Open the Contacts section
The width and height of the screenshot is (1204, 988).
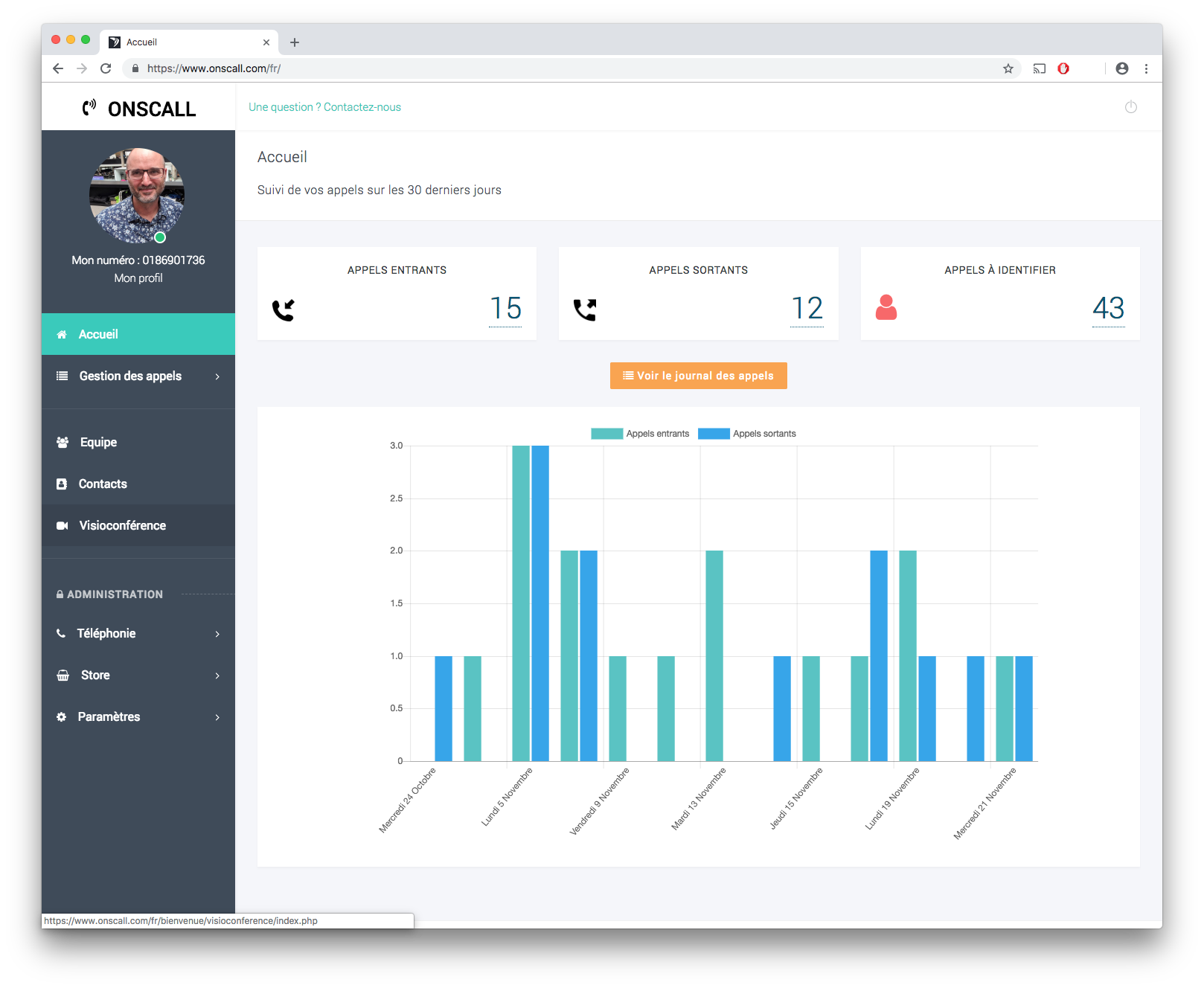click(138, 484)
